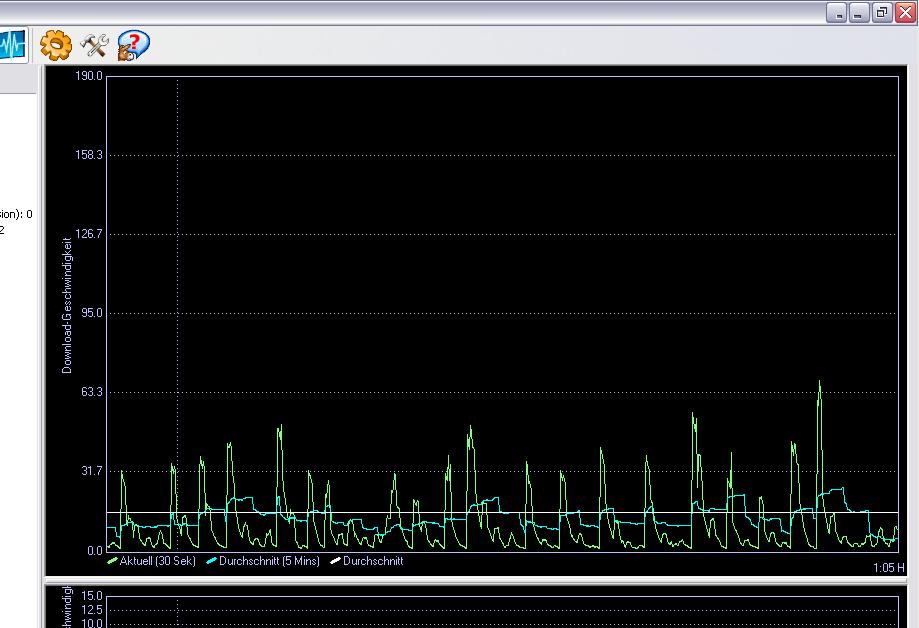Screen dimensions: 919x628
Task: Click the 1:05 H time span label
Action: (888, 568)
